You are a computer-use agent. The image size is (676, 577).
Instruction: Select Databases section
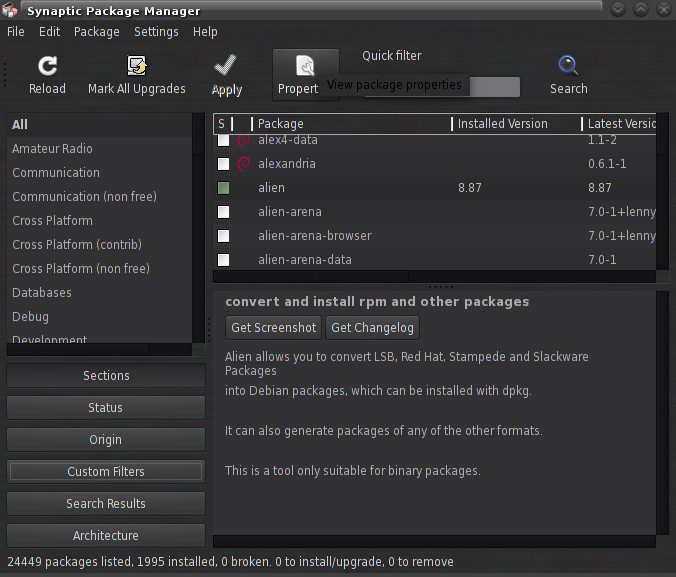[99, 293]
